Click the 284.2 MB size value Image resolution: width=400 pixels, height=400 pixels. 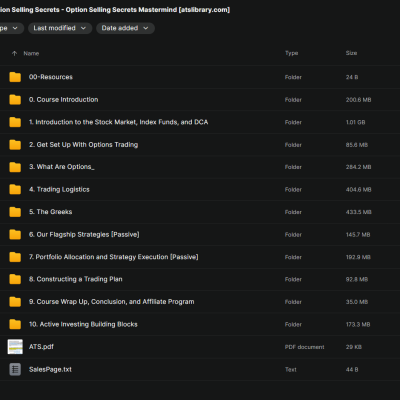point(358,167)
